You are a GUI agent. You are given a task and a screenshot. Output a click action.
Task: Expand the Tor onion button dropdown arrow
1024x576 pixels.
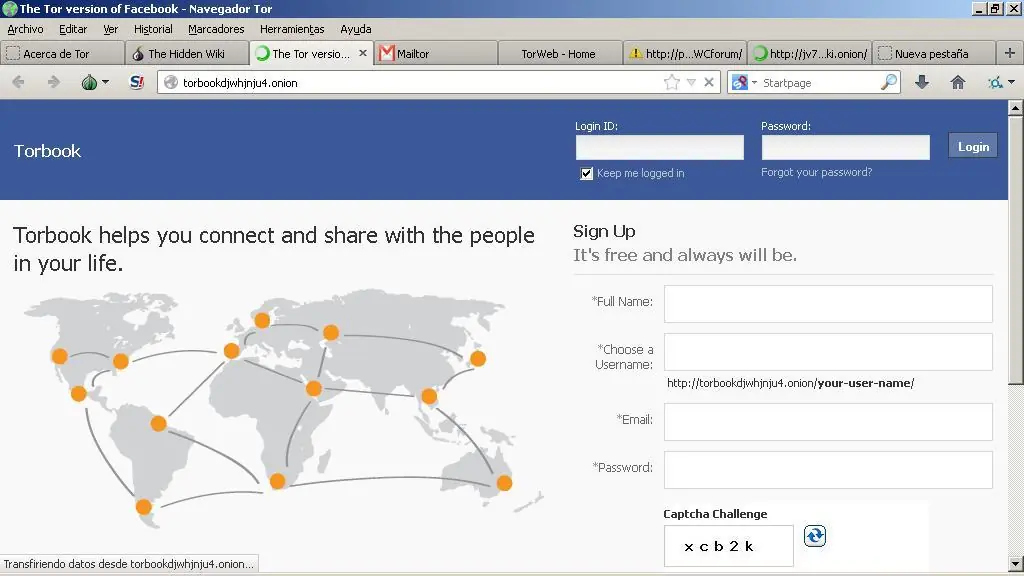click(105, 82)
